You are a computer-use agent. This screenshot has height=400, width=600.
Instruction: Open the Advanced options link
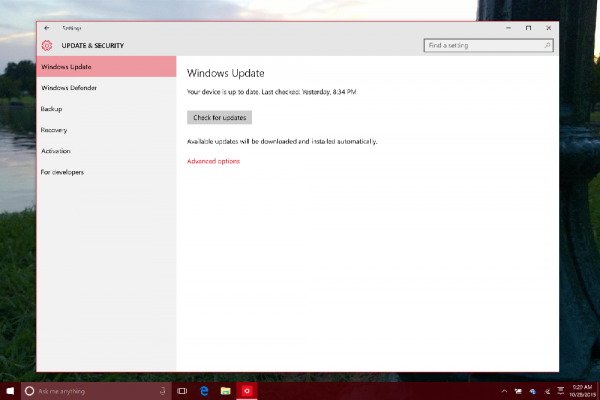[x=213, y=161]
